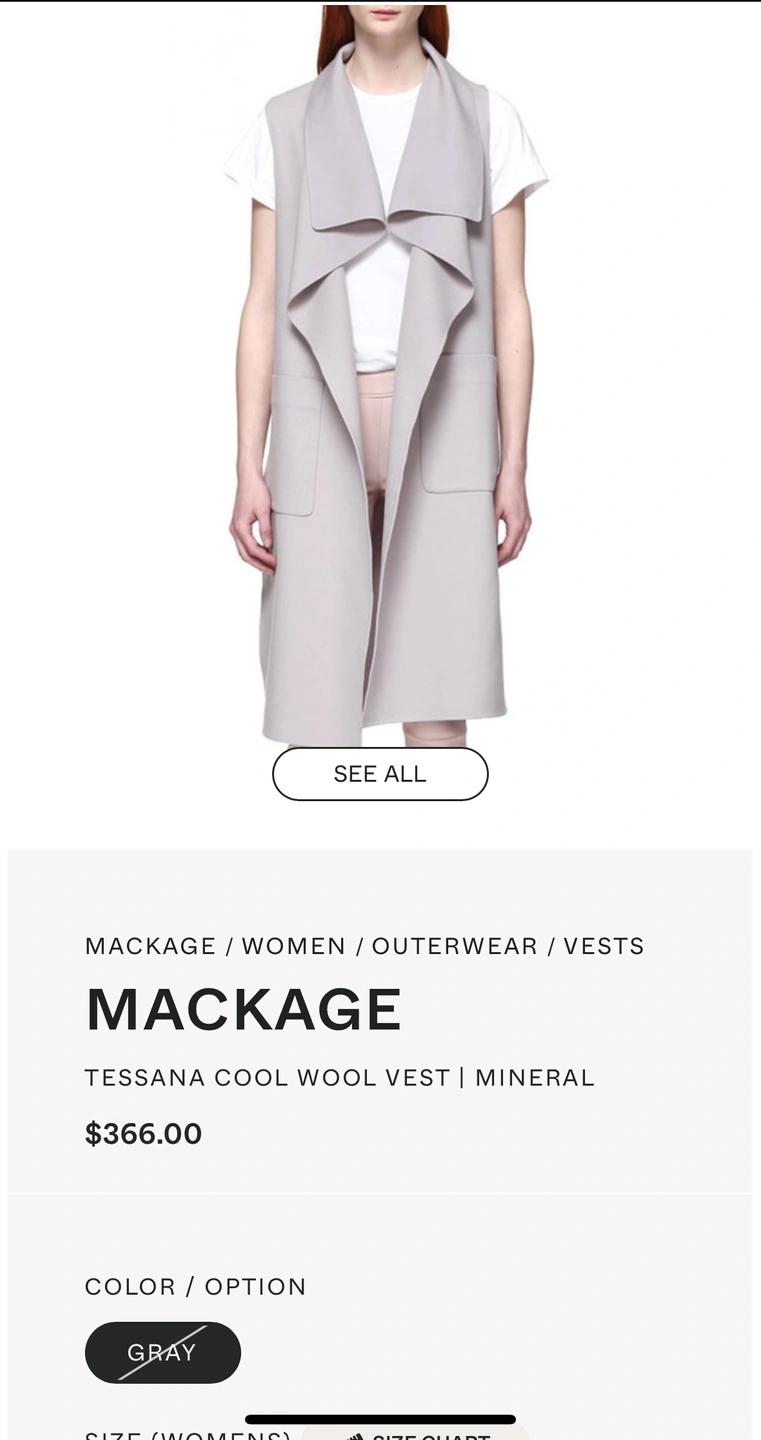Tap the ruler icon beside SIZE CHART

[355, 1437]
